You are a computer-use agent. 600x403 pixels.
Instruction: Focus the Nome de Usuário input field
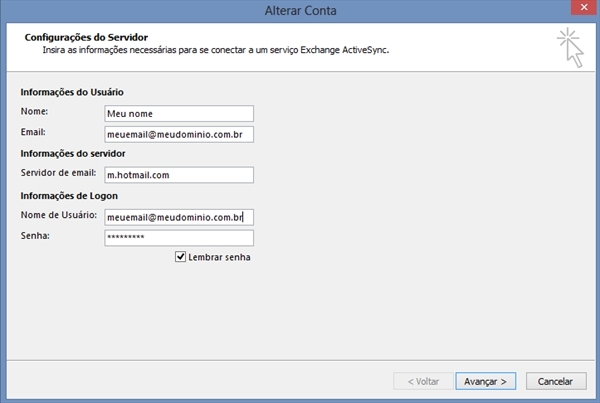pyautogui.click(x=179, y=217)
